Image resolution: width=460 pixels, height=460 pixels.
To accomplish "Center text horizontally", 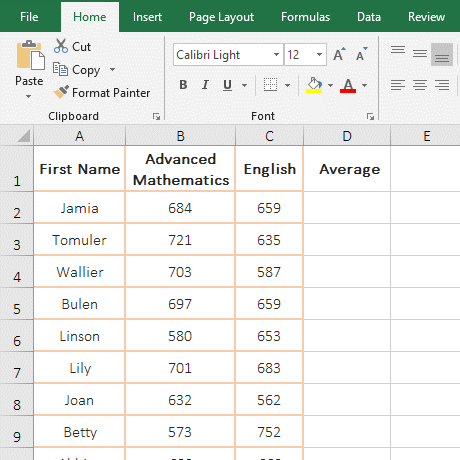I will (420, 85).
